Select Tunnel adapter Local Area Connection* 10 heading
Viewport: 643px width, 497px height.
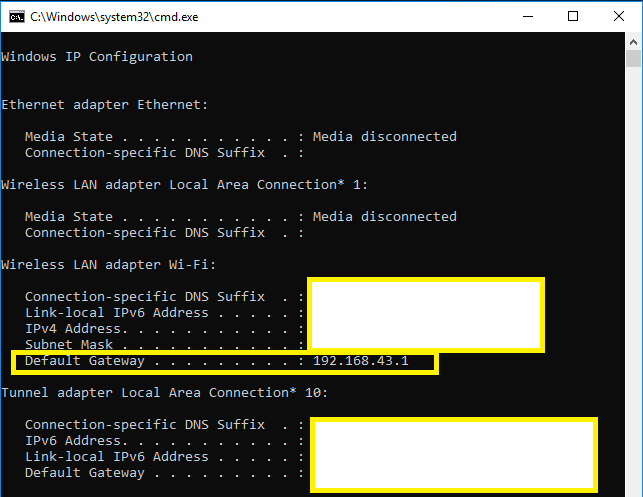point(164,393)
